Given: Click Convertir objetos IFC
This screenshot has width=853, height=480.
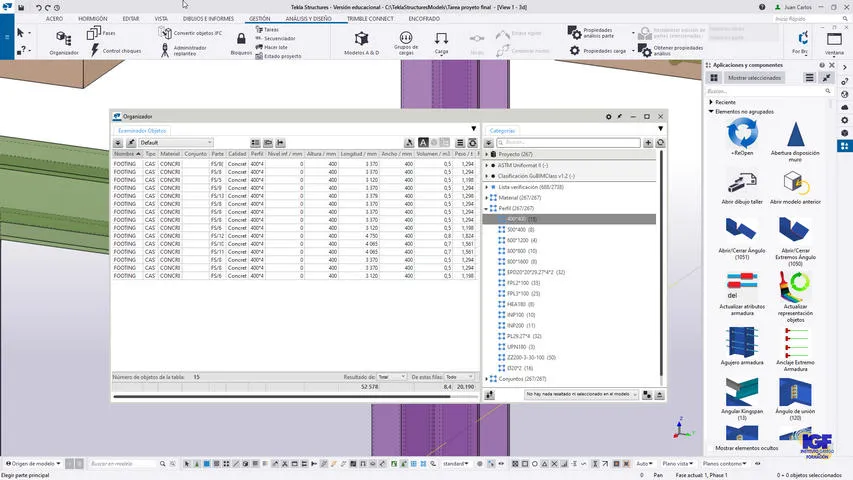Looking at the screenshot, I should (191, 33).
